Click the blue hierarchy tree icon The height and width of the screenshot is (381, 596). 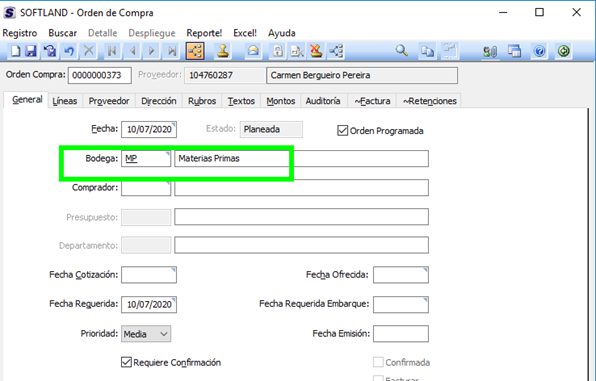[336, 51]
